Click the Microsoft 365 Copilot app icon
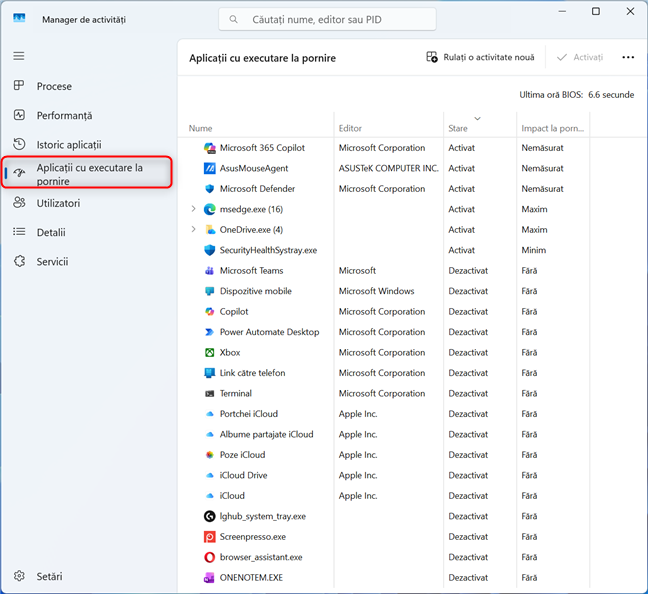 pyautogui.click(x=210, y=148)
